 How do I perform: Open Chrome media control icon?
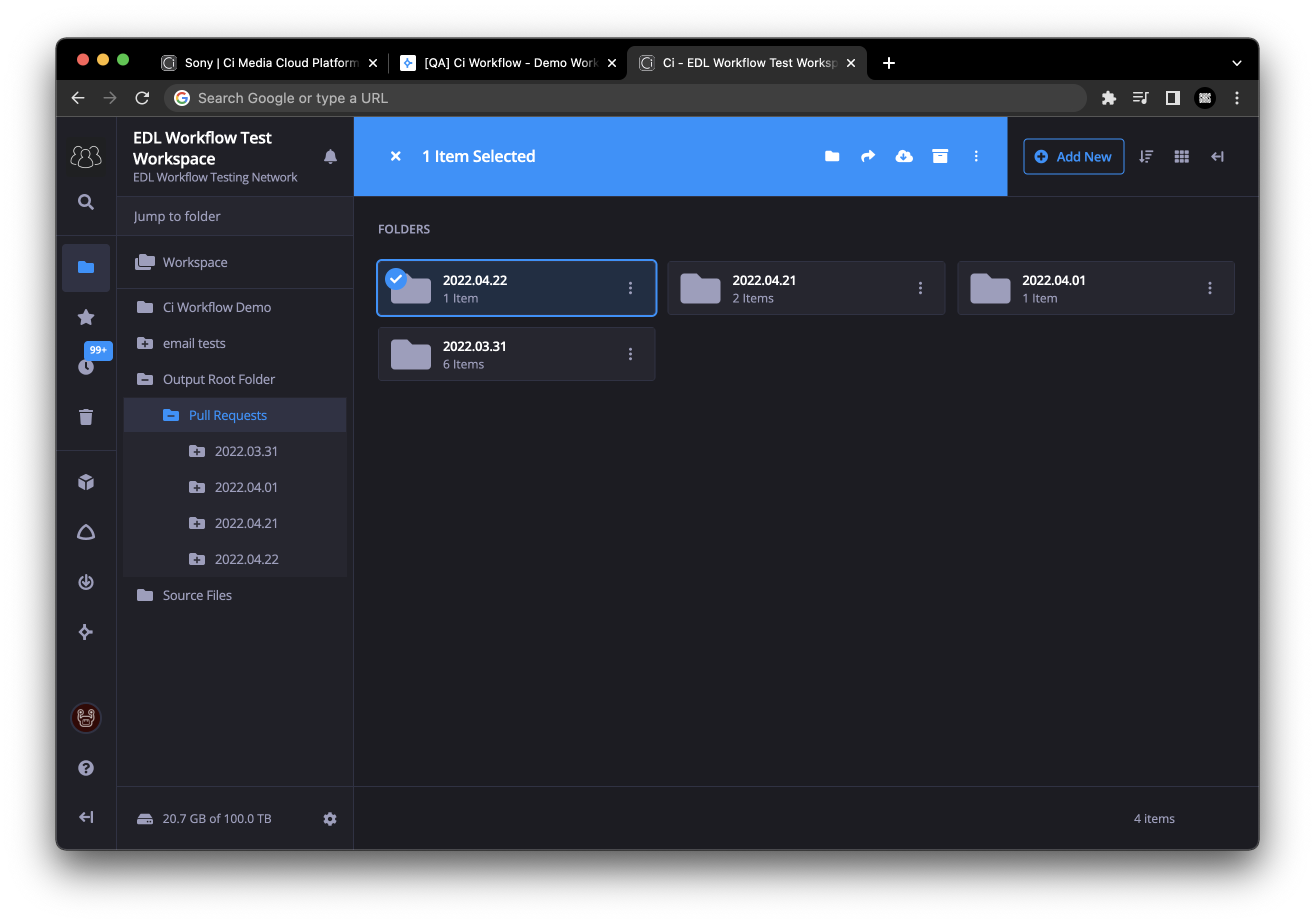(1141, 98)
